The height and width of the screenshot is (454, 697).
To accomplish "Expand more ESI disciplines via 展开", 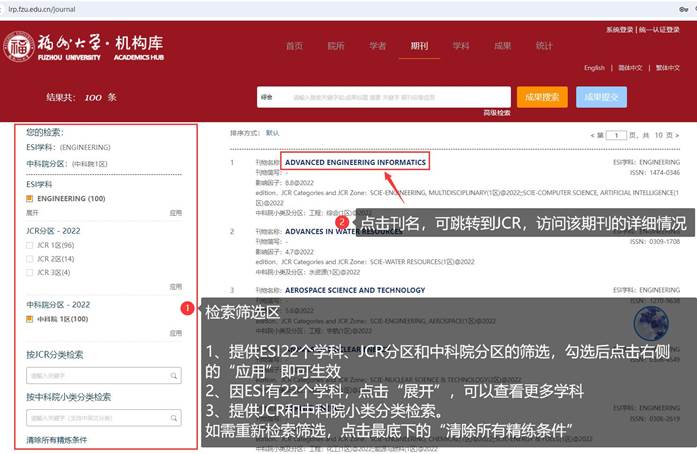I will [33, 213].
